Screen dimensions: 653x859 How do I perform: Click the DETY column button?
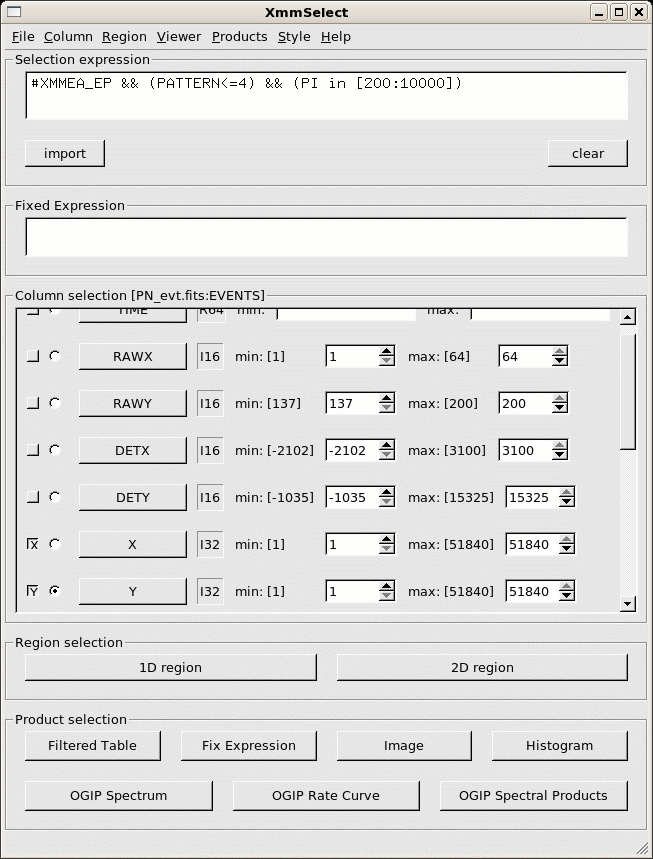(133, 497)
